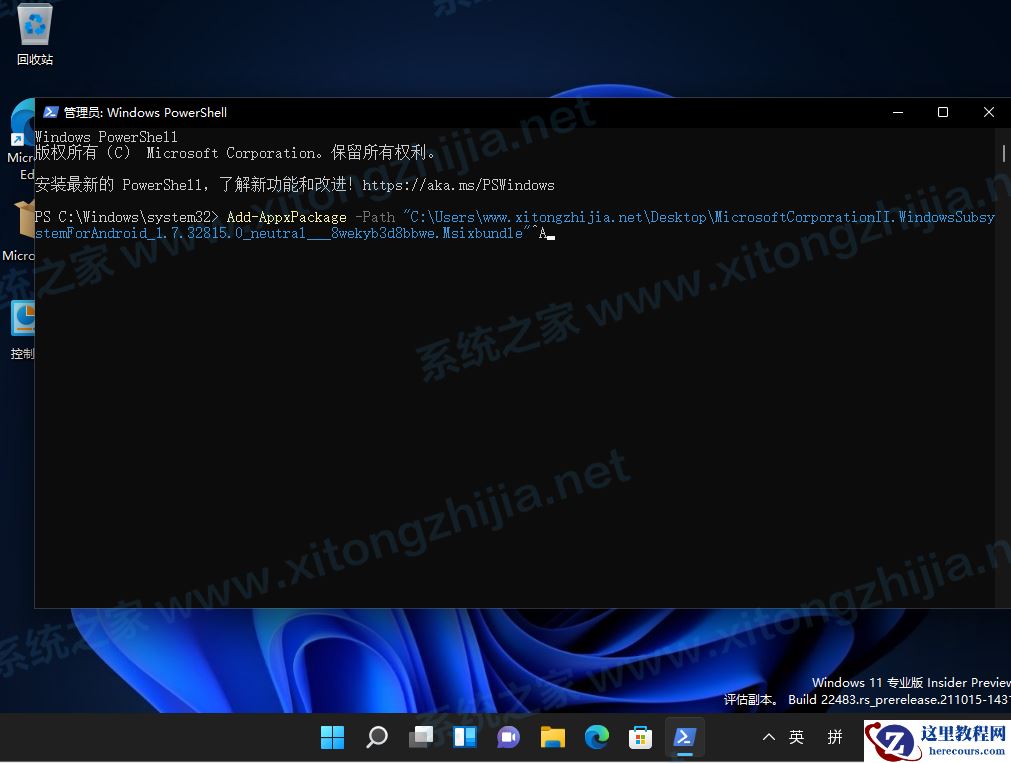Click the Start menu button
This screenshot has width=1011, height=763.
tap(332, 737)
